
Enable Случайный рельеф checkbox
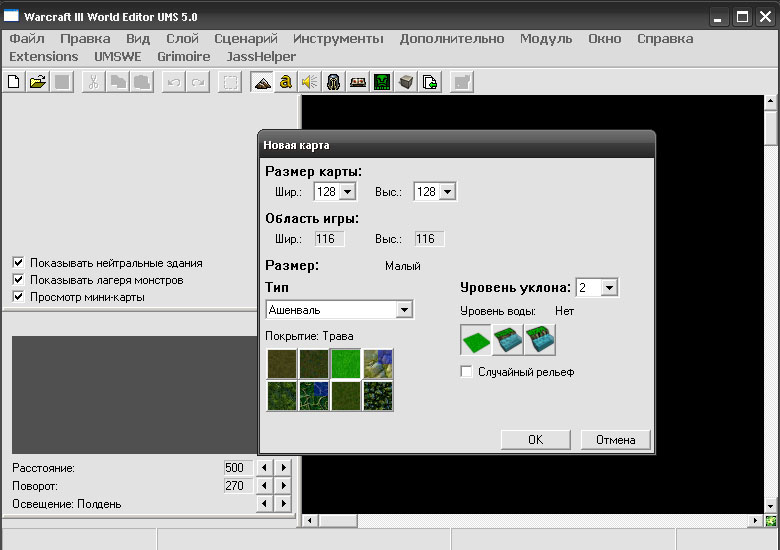(466, 371)
